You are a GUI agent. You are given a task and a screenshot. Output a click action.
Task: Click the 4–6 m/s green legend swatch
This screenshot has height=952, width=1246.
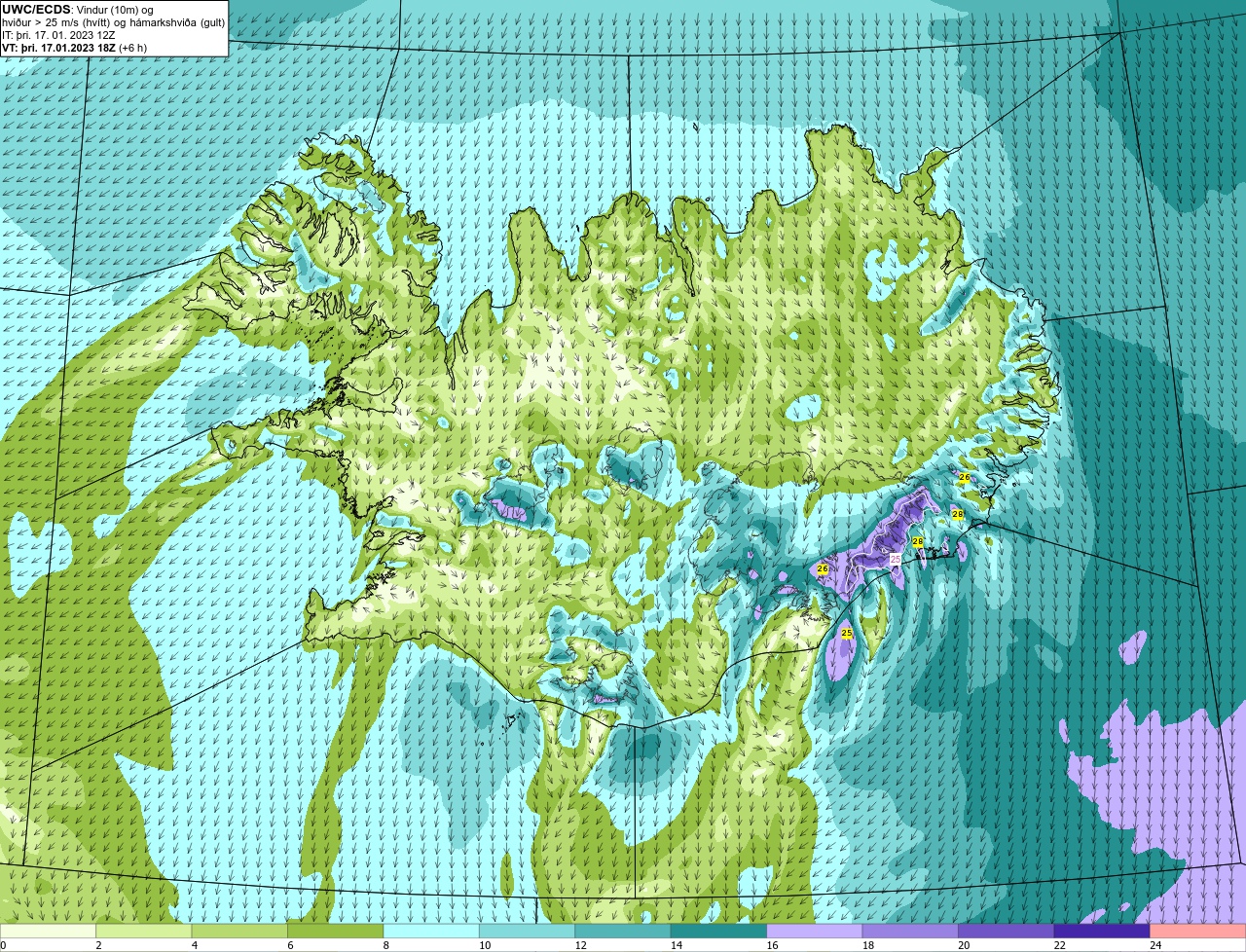(239, 931)
